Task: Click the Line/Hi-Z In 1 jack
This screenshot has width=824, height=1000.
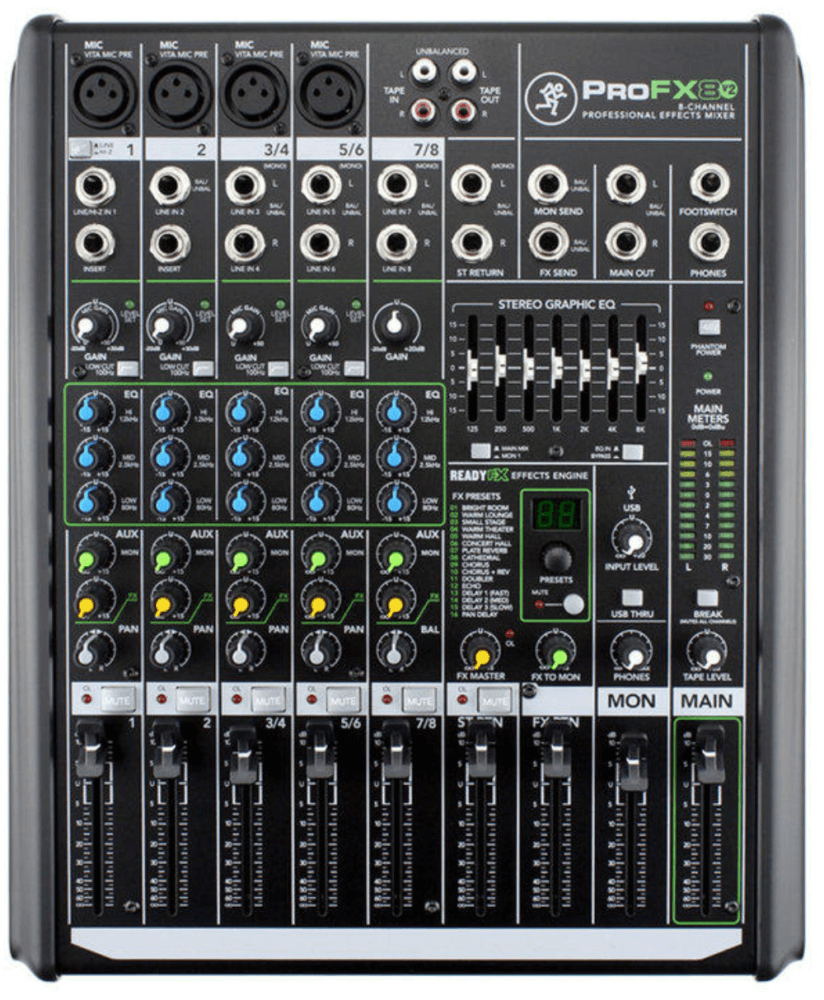Action: (94, 187)
